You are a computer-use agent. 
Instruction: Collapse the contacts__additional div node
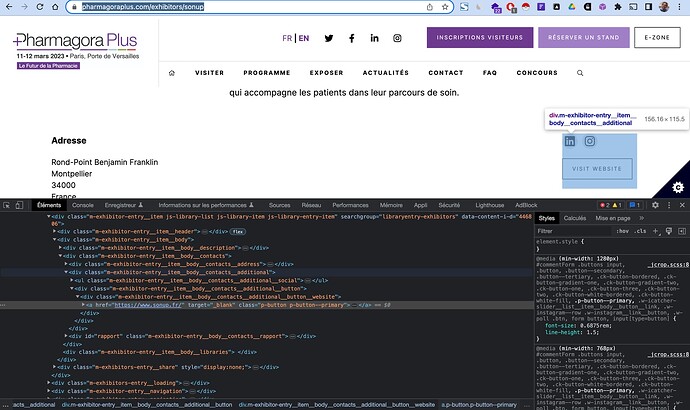point(66,272)
